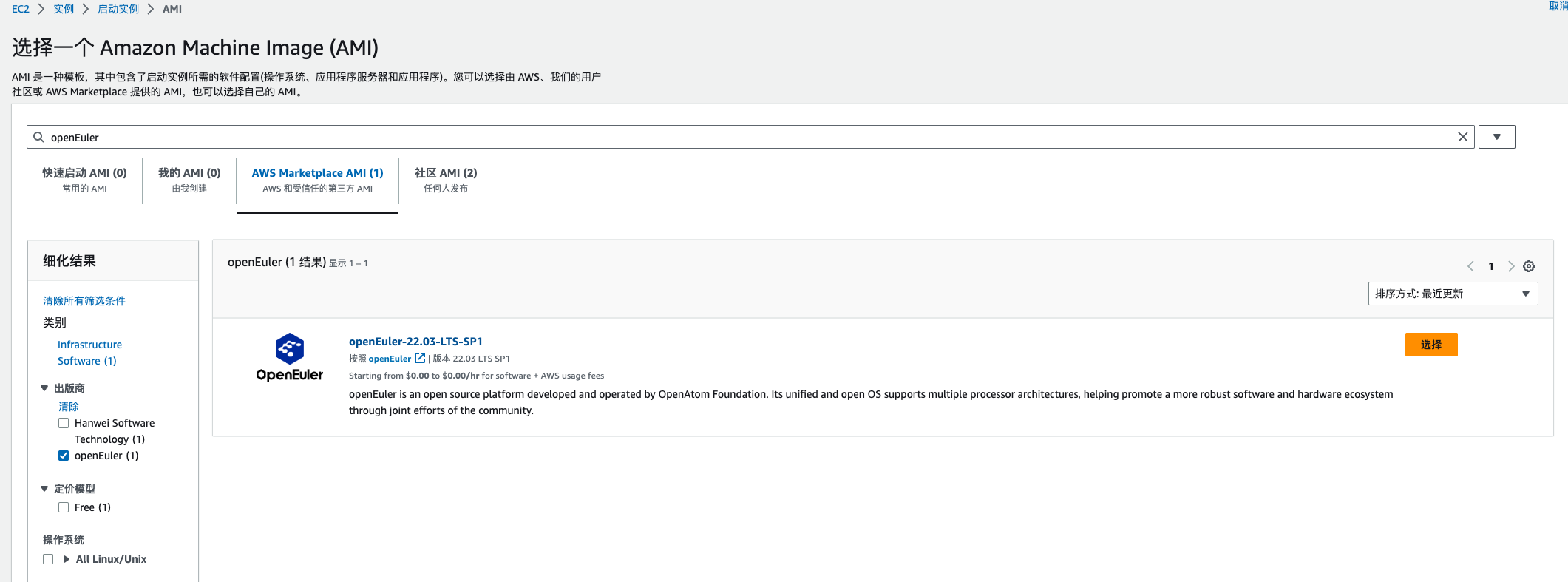This screenshot has height=582, width=1568.
Task: Click the 清除所有筛选条件 link
Action: click(84, 301)
